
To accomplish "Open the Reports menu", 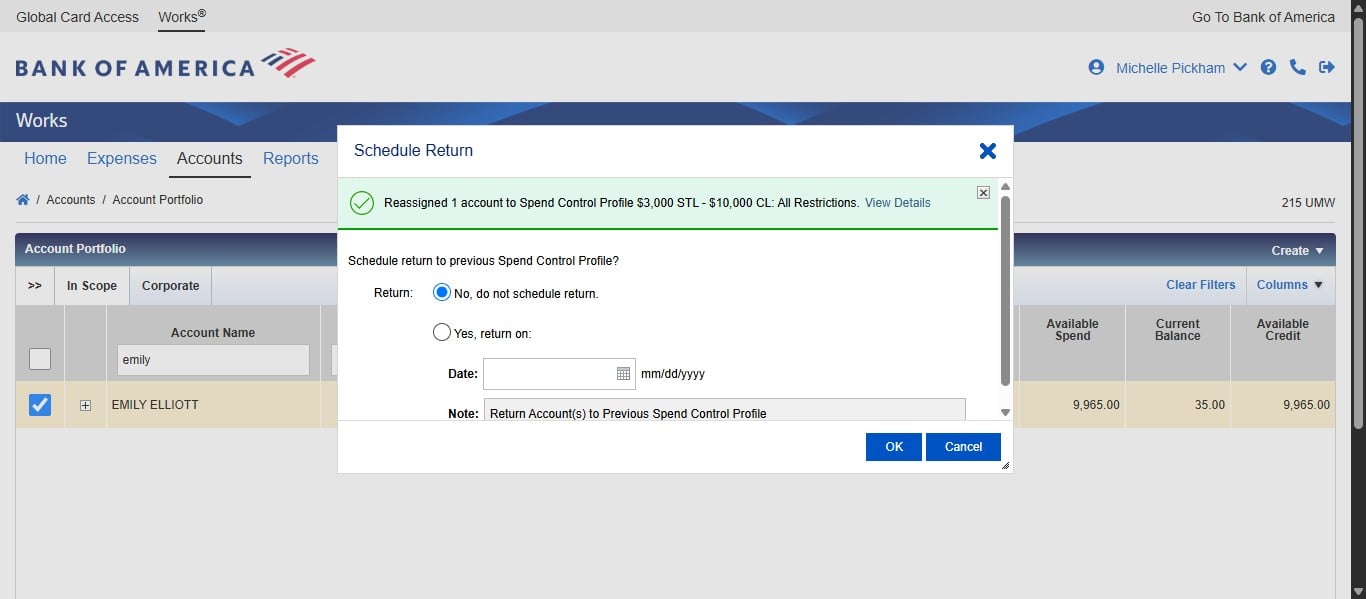I will (290, 158).
